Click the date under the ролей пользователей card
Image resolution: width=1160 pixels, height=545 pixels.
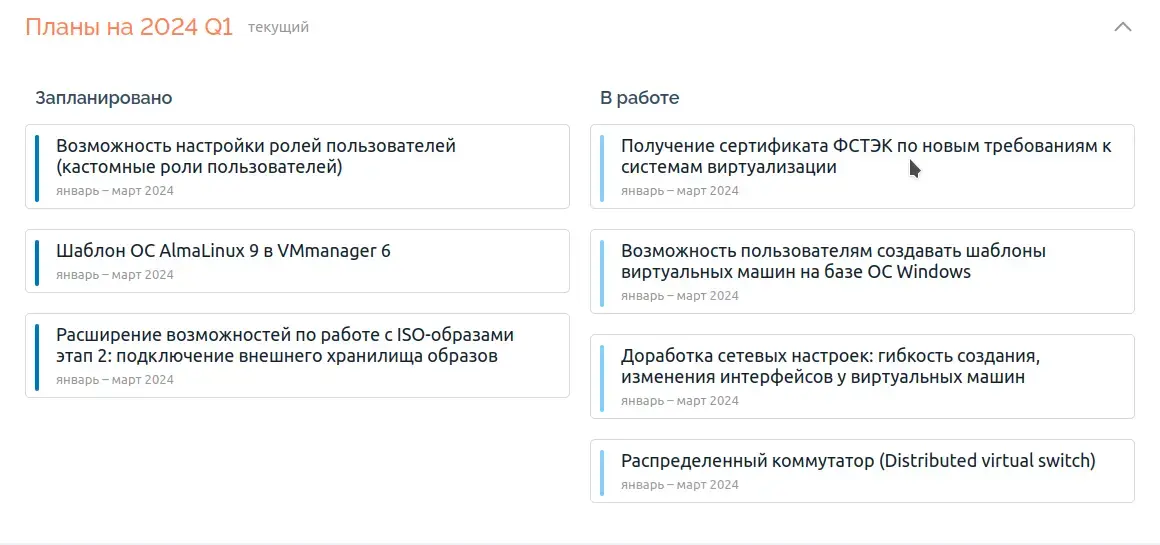tap(115, 191)
